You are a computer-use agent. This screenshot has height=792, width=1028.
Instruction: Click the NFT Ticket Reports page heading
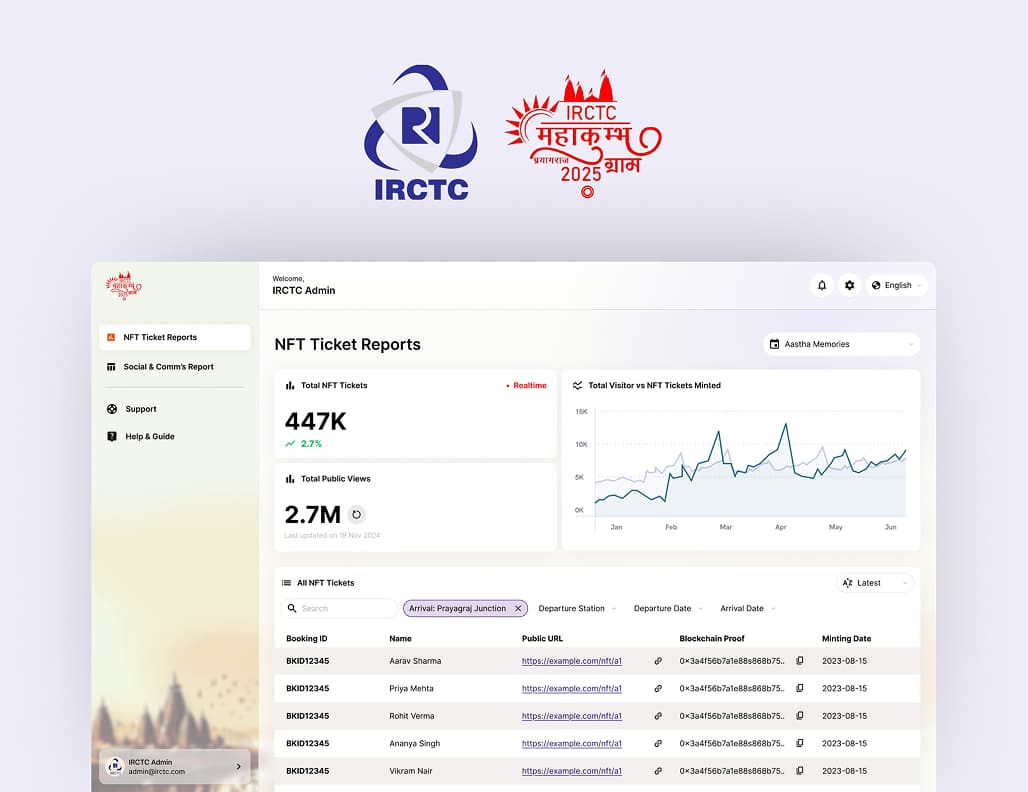coord(347,344)
